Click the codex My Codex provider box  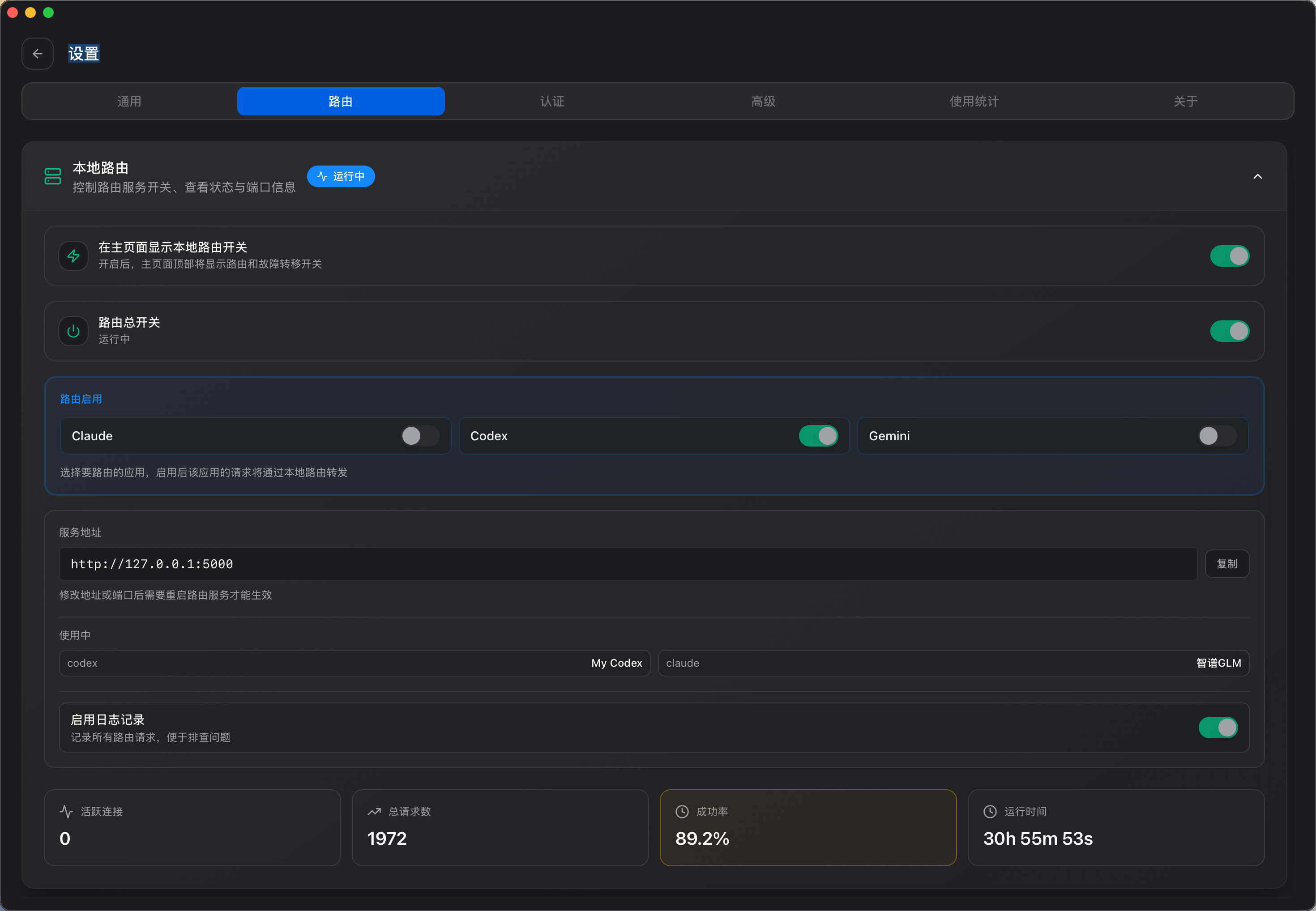click(x=355, y=663)
